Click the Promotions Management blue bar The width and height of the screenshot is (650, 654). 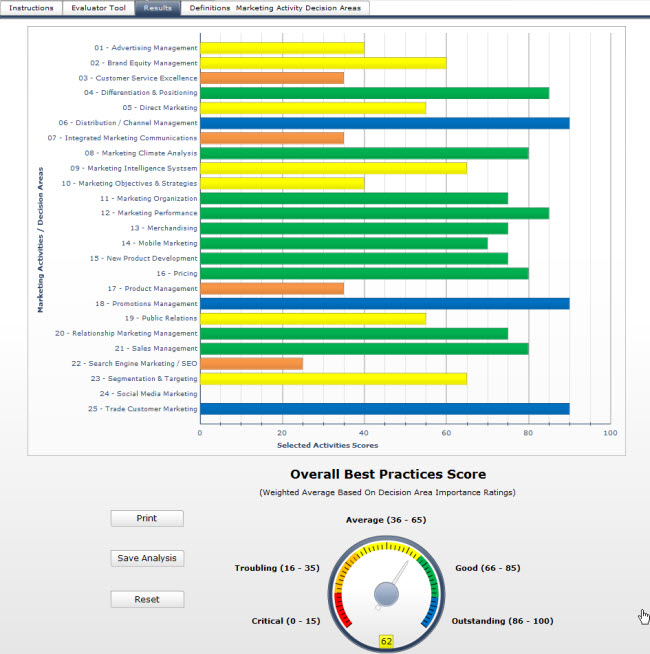385,304
